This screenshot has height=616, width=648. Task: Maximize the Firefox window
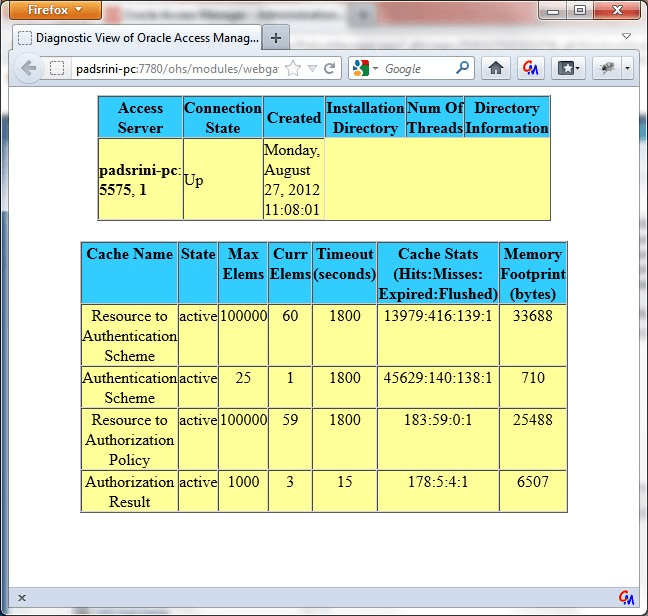[x=580, y=10]
